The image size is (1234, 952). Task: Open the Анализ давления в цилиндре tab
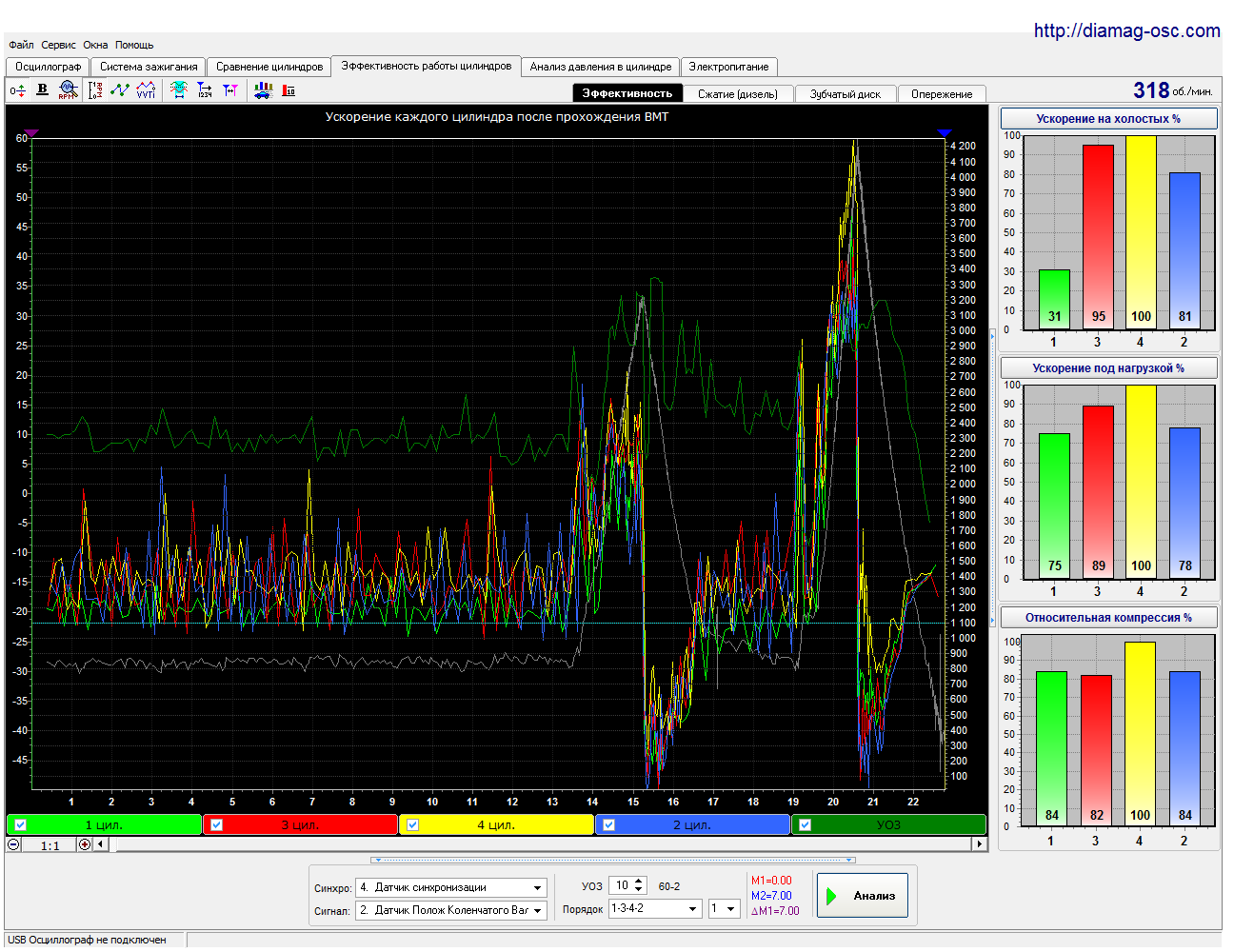click(601, 67)
